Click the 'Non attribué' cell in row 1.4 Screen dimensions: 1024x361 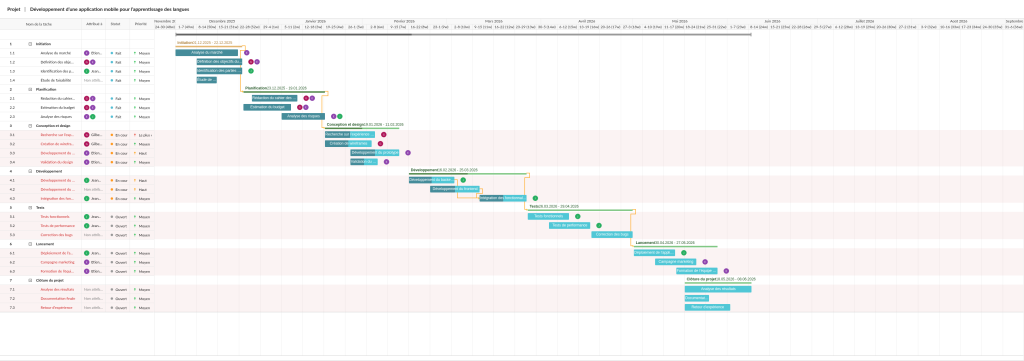coord(93,80)
